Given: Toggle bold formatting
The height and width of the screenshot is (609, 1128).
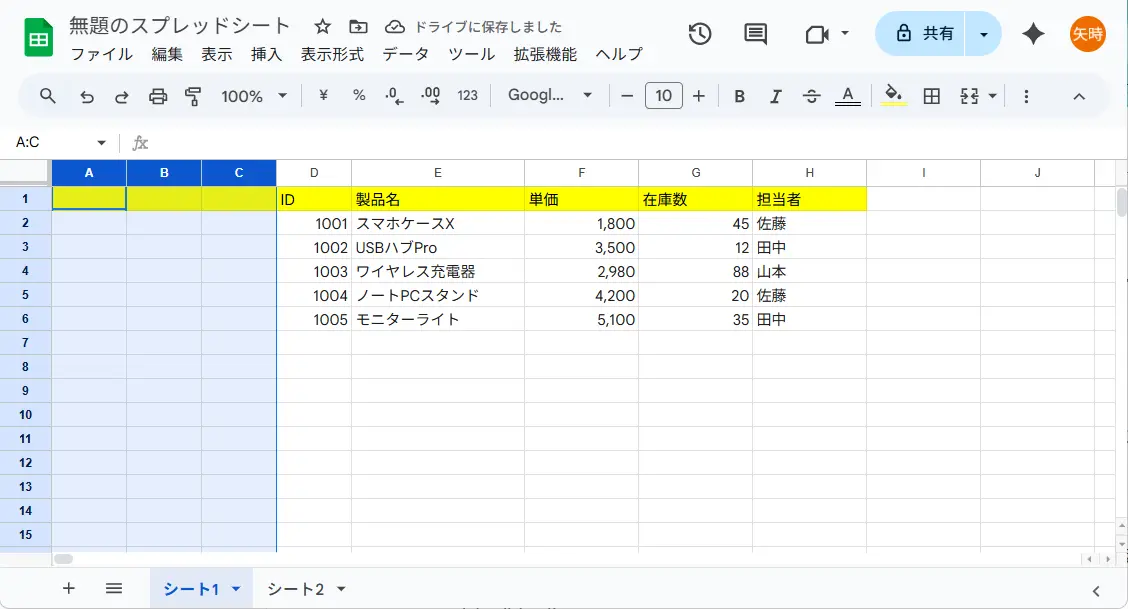Looking at the screenshot, I should point(739,96).
